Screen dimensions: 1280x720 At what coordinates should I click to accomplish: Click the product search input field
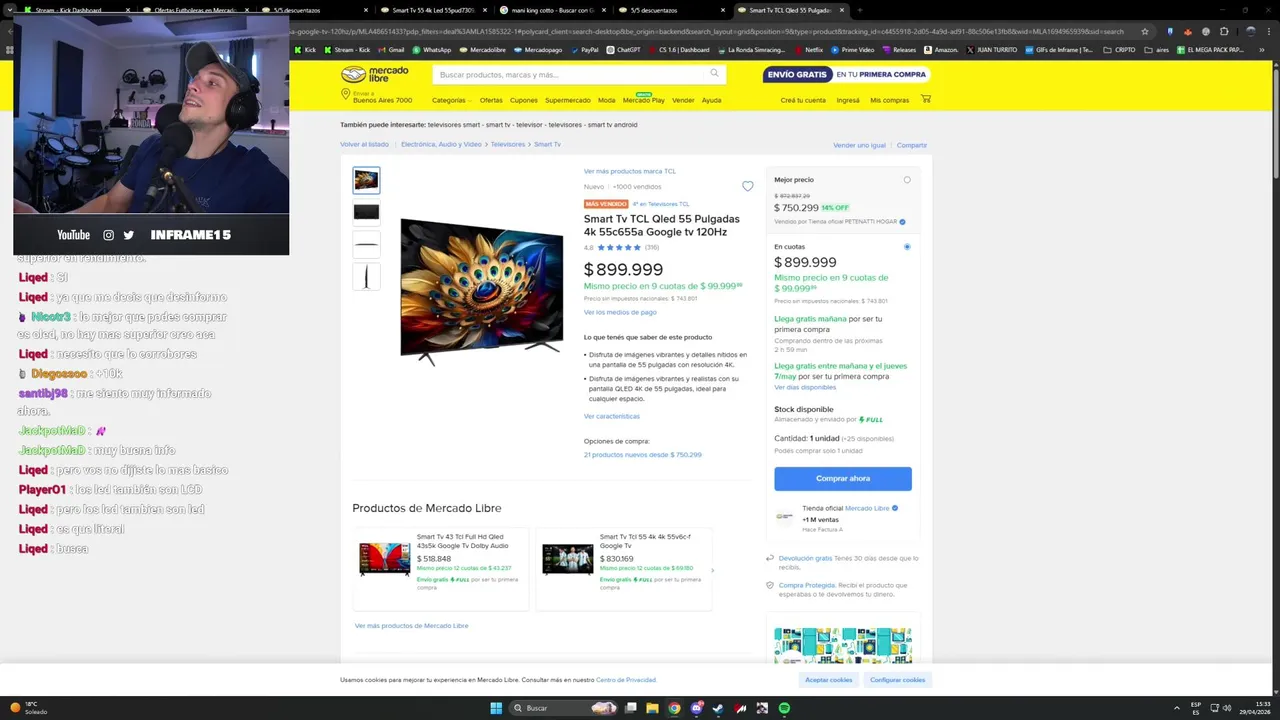[x=570, y=74]
